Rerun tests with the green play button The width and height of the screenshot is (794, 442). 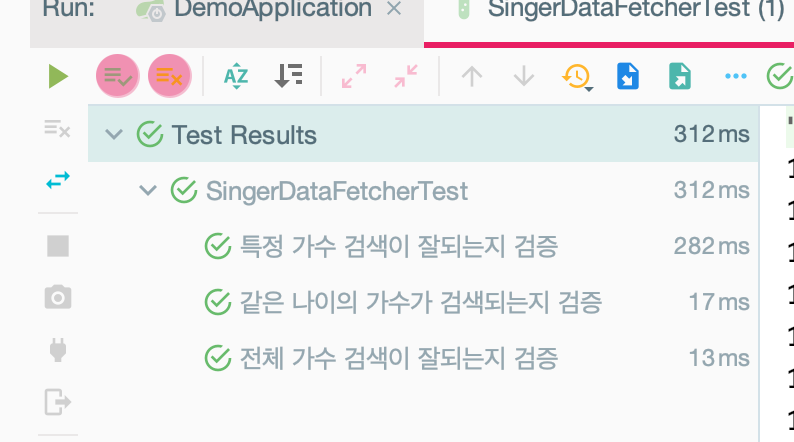(58, 76)
